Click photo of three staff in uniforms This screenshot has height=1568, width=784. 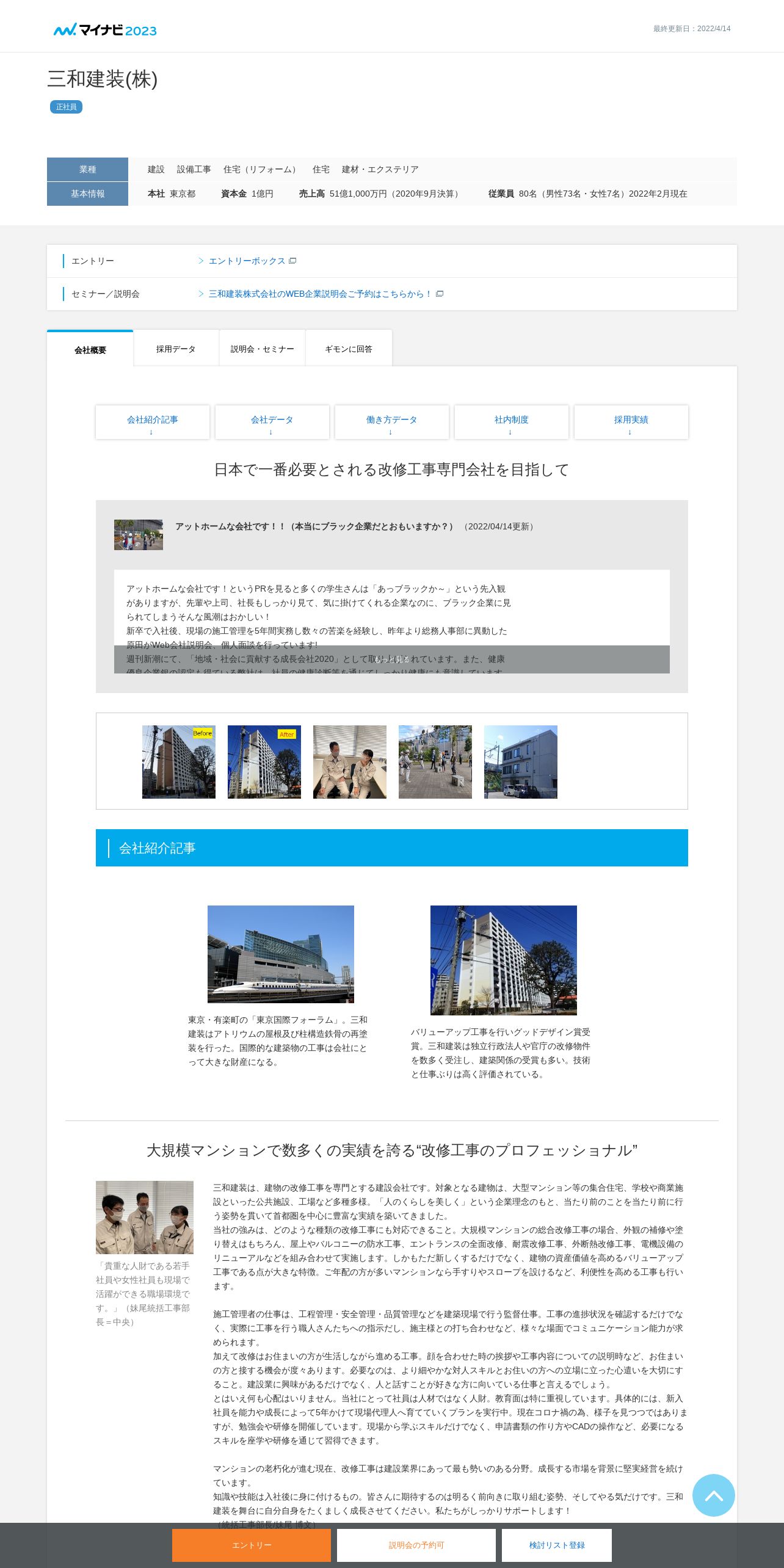coord(145,1218)
